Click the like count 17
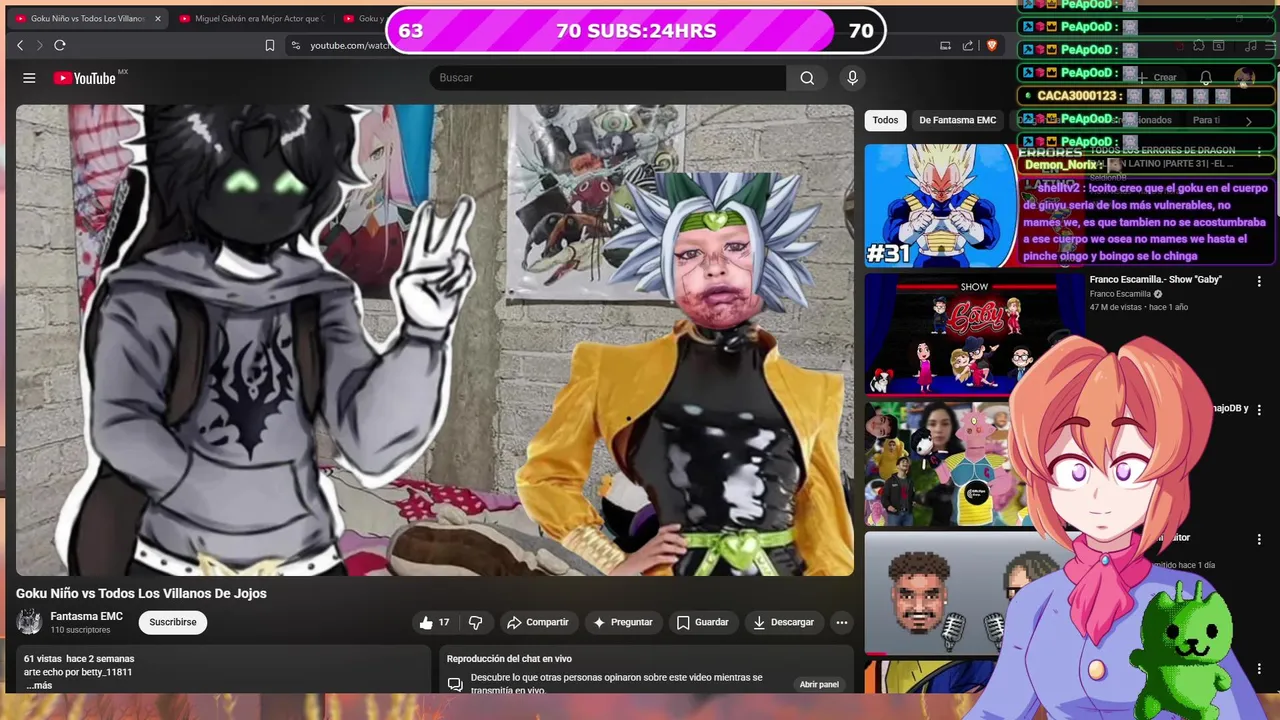 [444, 622]
